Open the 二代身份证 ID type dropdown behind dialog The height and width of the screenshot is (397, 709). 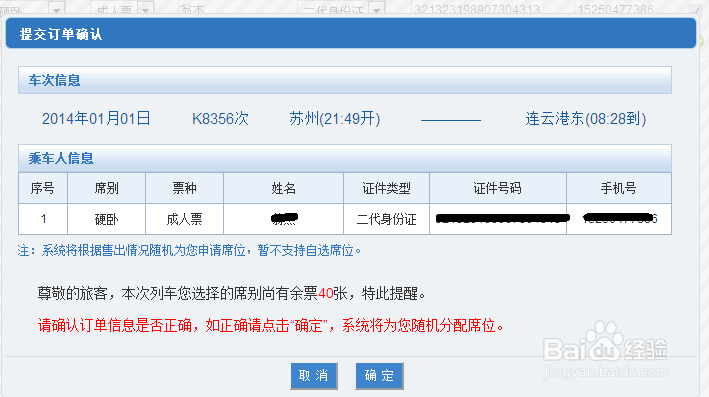pyautogui.click(x=341, y=9)
